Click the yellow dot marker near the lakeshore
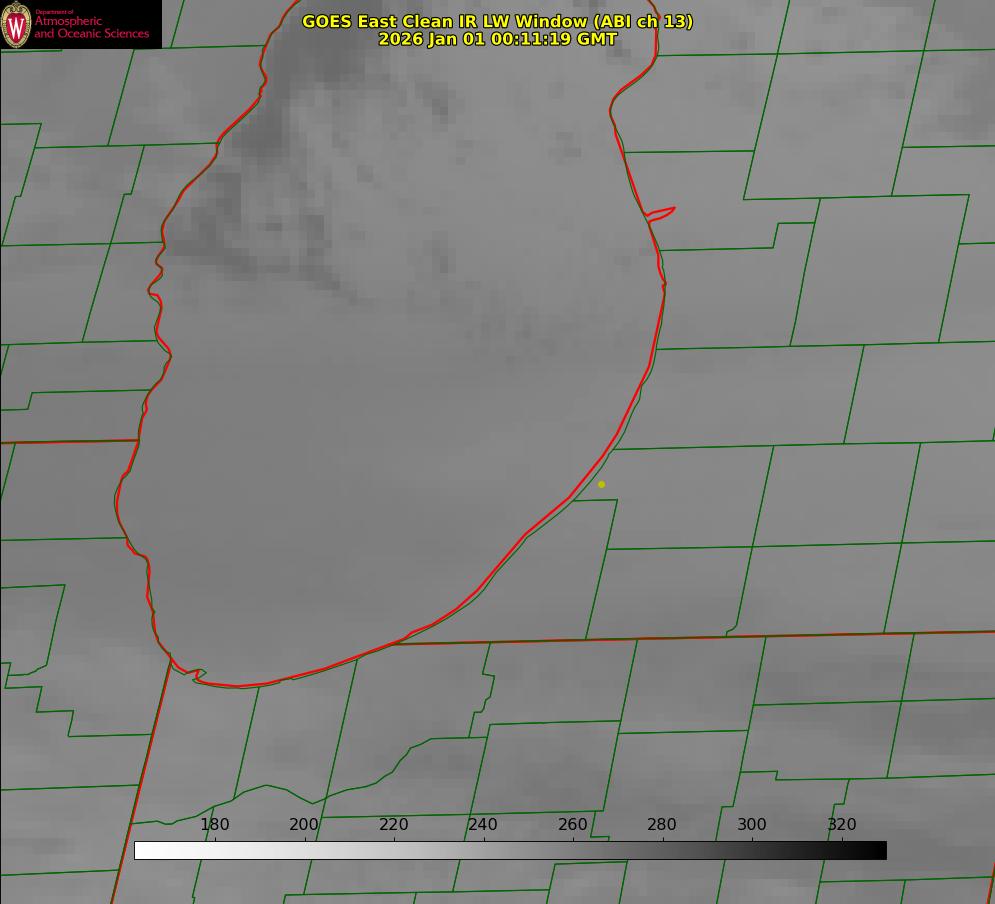995x904 pixels. (x=601, y=484)
